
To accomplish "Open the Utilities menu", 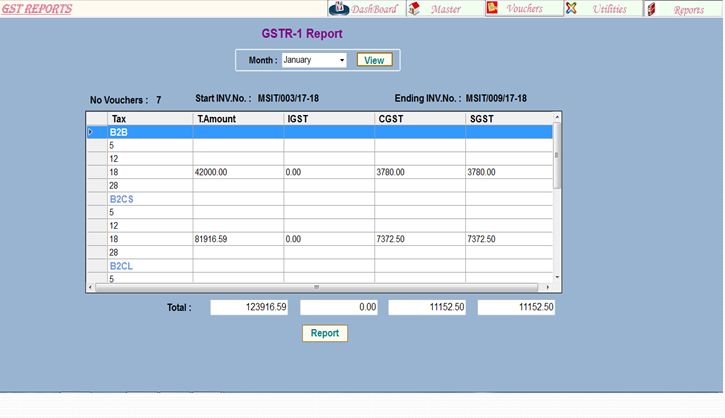I will 603,8.
